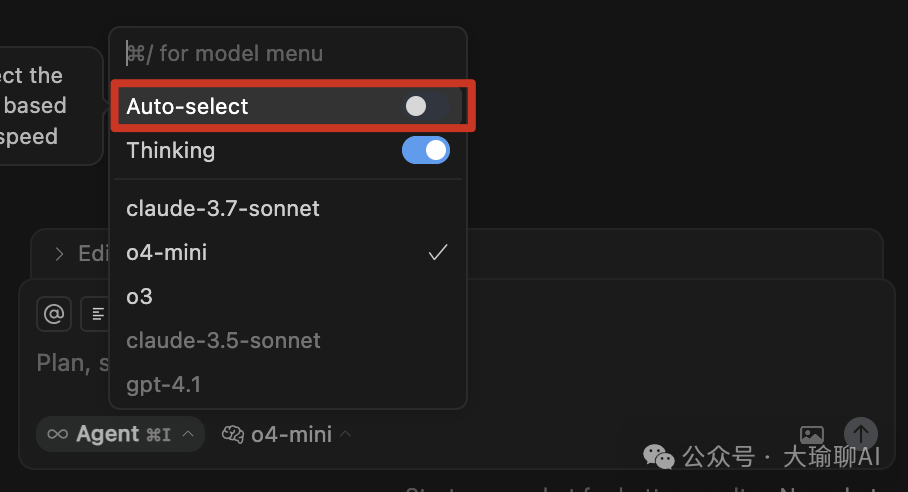Click the send arrow-up button
Viewport: 908px width, 492px height.
pyautogui.click(x=861, y=434)
